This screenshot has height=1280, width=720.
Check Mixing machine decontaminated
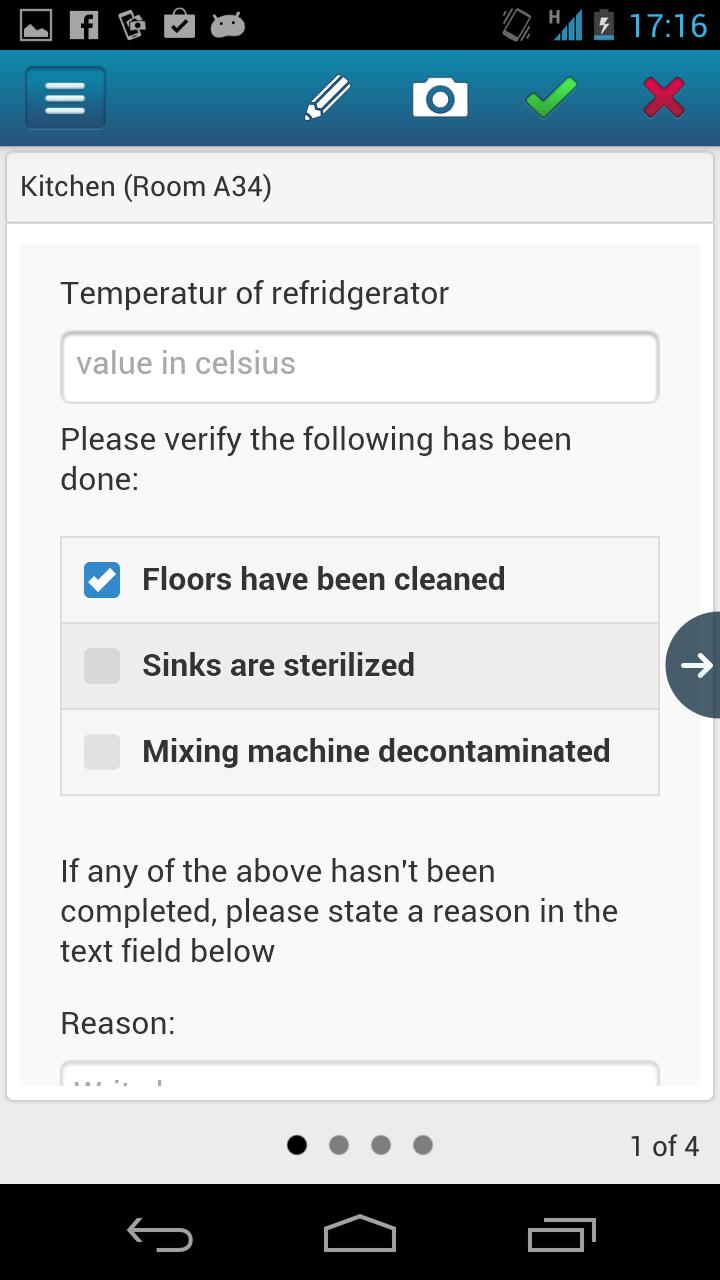102,752
